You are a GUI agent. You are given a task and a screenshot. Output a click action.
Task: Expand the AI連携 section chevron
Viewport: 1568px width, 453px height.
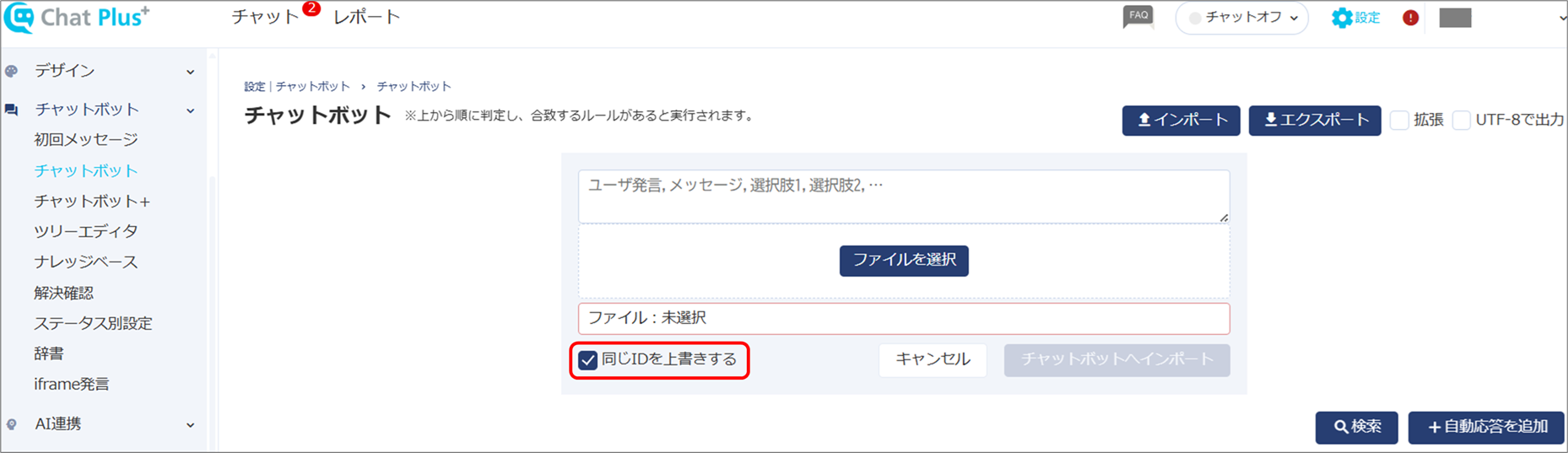(191, 425)
